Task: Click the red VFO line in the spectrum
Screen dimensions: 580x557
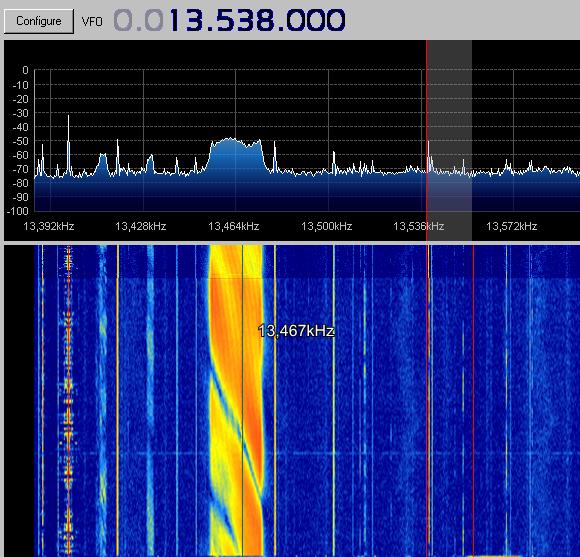Action: click(x=427, y=141)
